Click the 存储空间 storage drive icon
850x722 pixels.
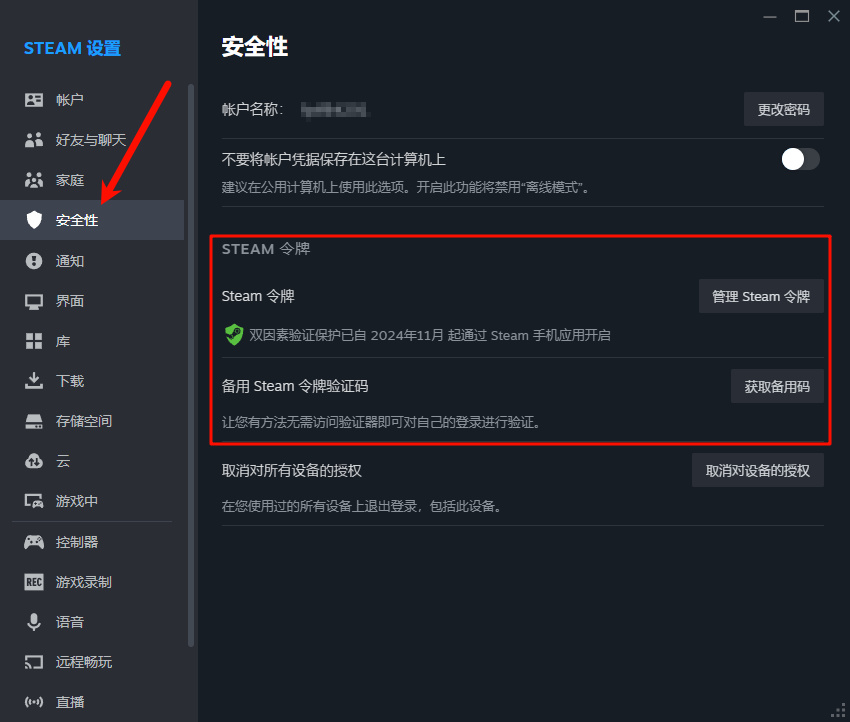tap(34, 421)
